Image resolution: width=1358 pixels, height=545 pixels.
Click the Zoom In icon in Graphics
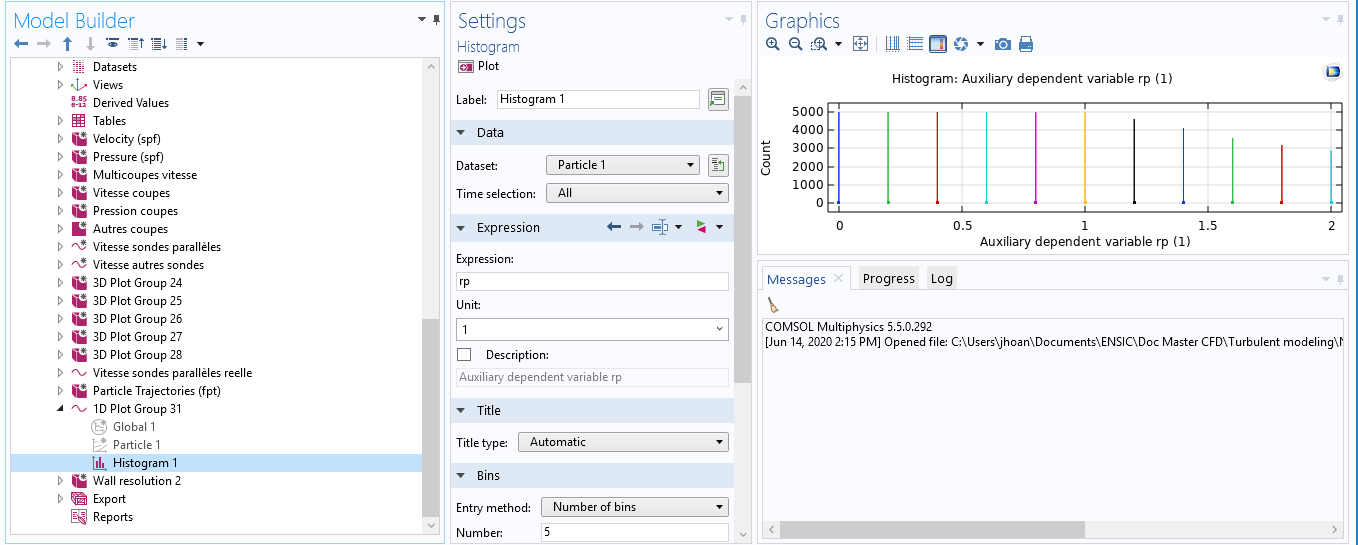pyautogui.click(x=772, y=44)
